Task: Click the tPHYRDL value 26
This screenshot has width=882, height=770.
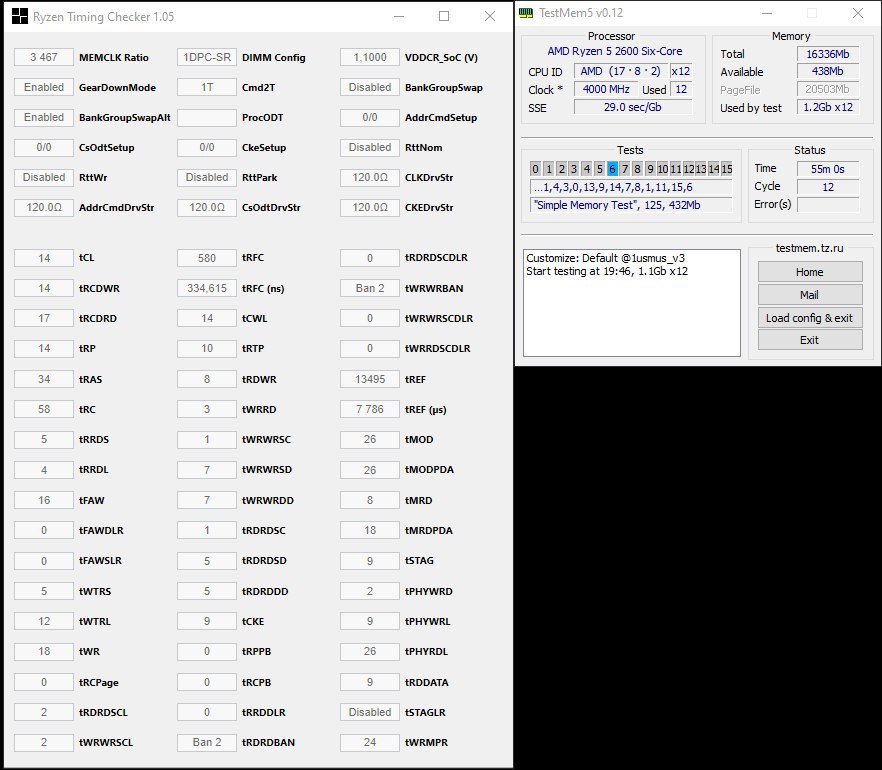Action: click(x=370, y=651)
